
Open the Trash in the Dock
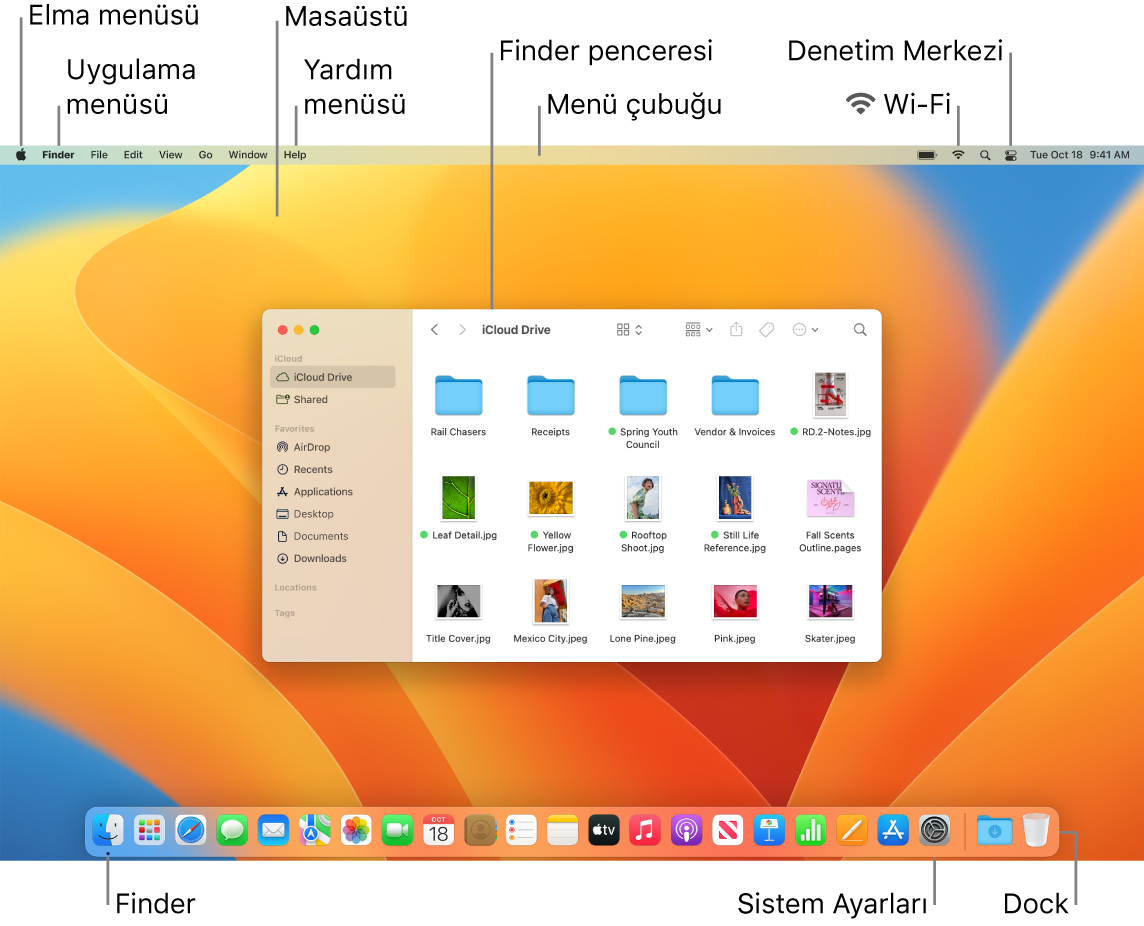(1036, 830)
